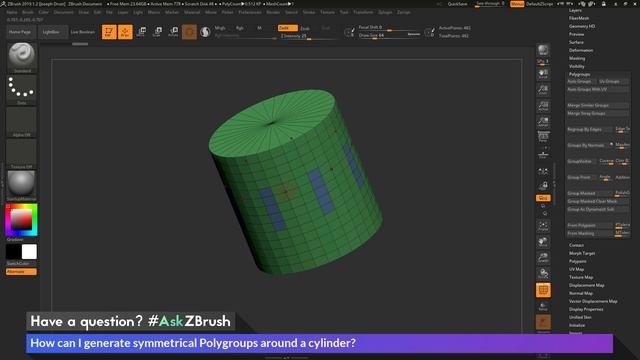The image size is (640, 360).
Task: Select the Move transform icon
Action: 141,32
